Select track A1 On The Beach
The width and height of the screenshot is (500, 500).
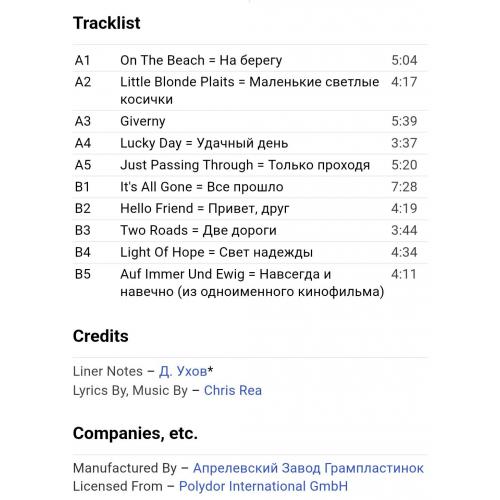point(250,60)
